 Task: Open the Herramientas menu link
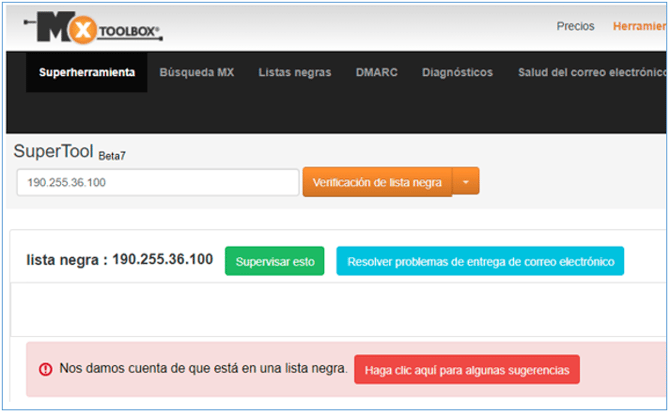click(x=639, y=26)
